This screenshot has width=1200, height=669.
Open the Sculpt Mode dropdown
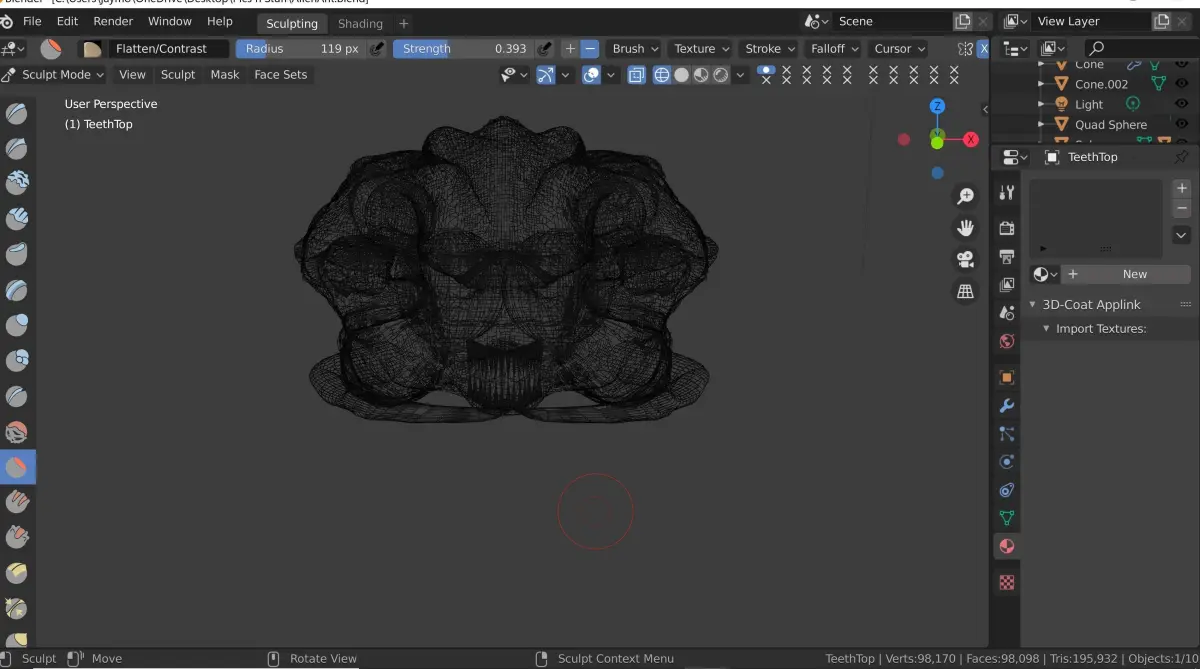click(53, 75)
